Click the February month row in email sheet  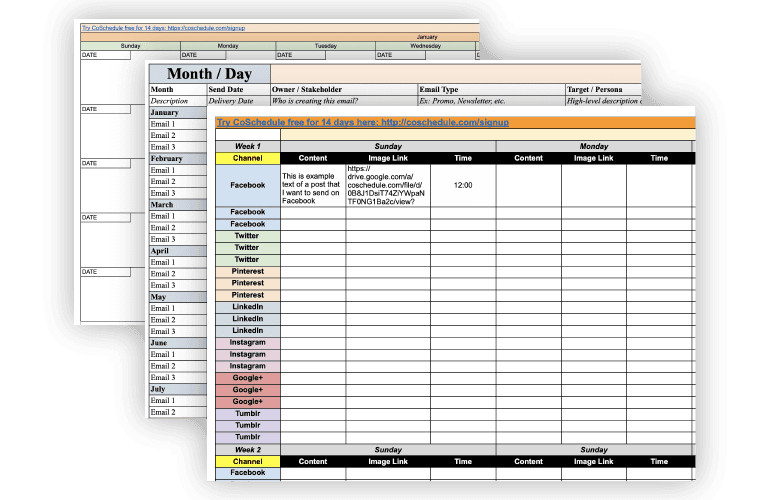pyautogui.click(x=177, y=158)
